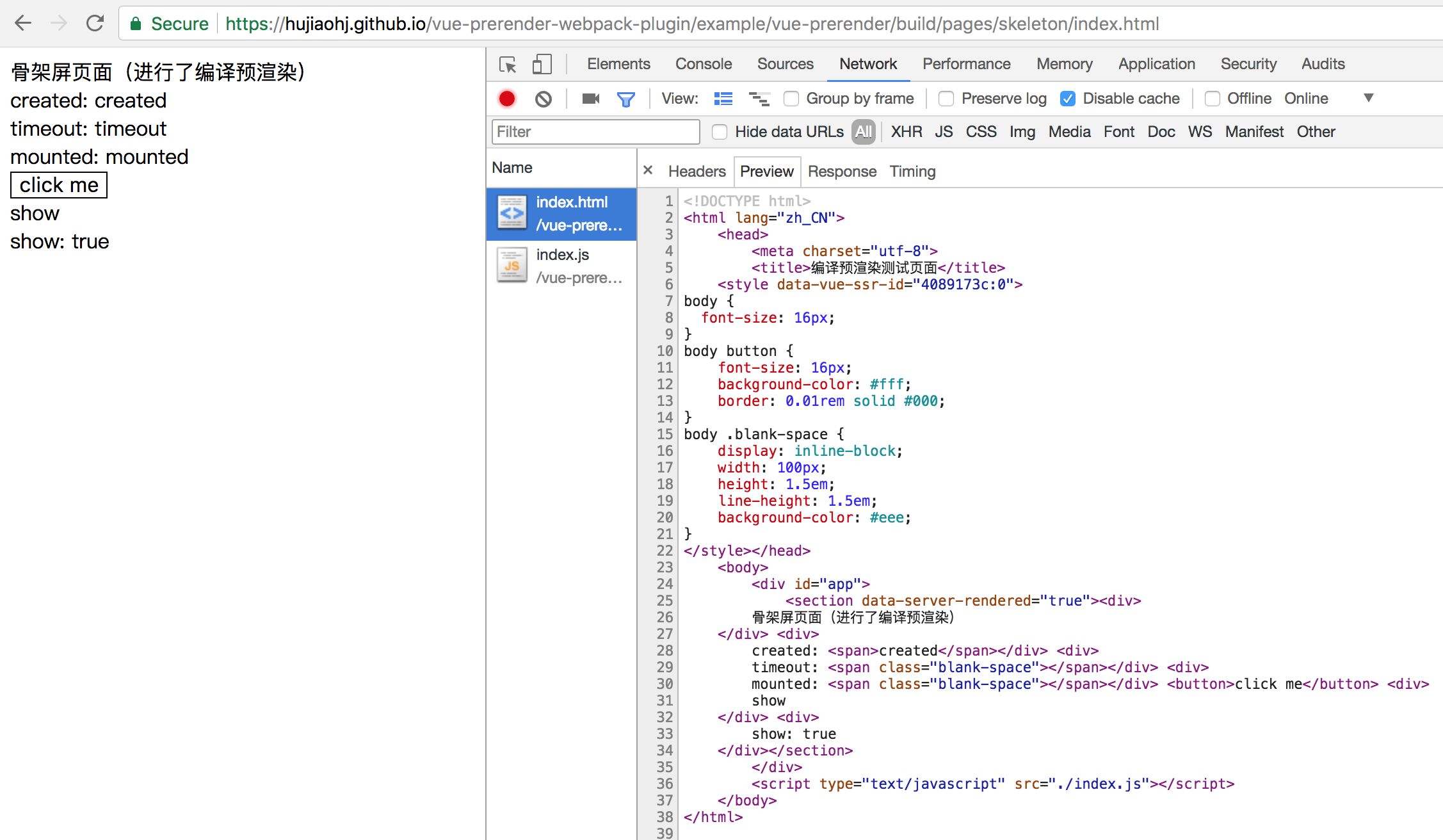Filter requests by CSS
The width and height of the screenshot is (1443, 840).
click(x=981, y=132)
